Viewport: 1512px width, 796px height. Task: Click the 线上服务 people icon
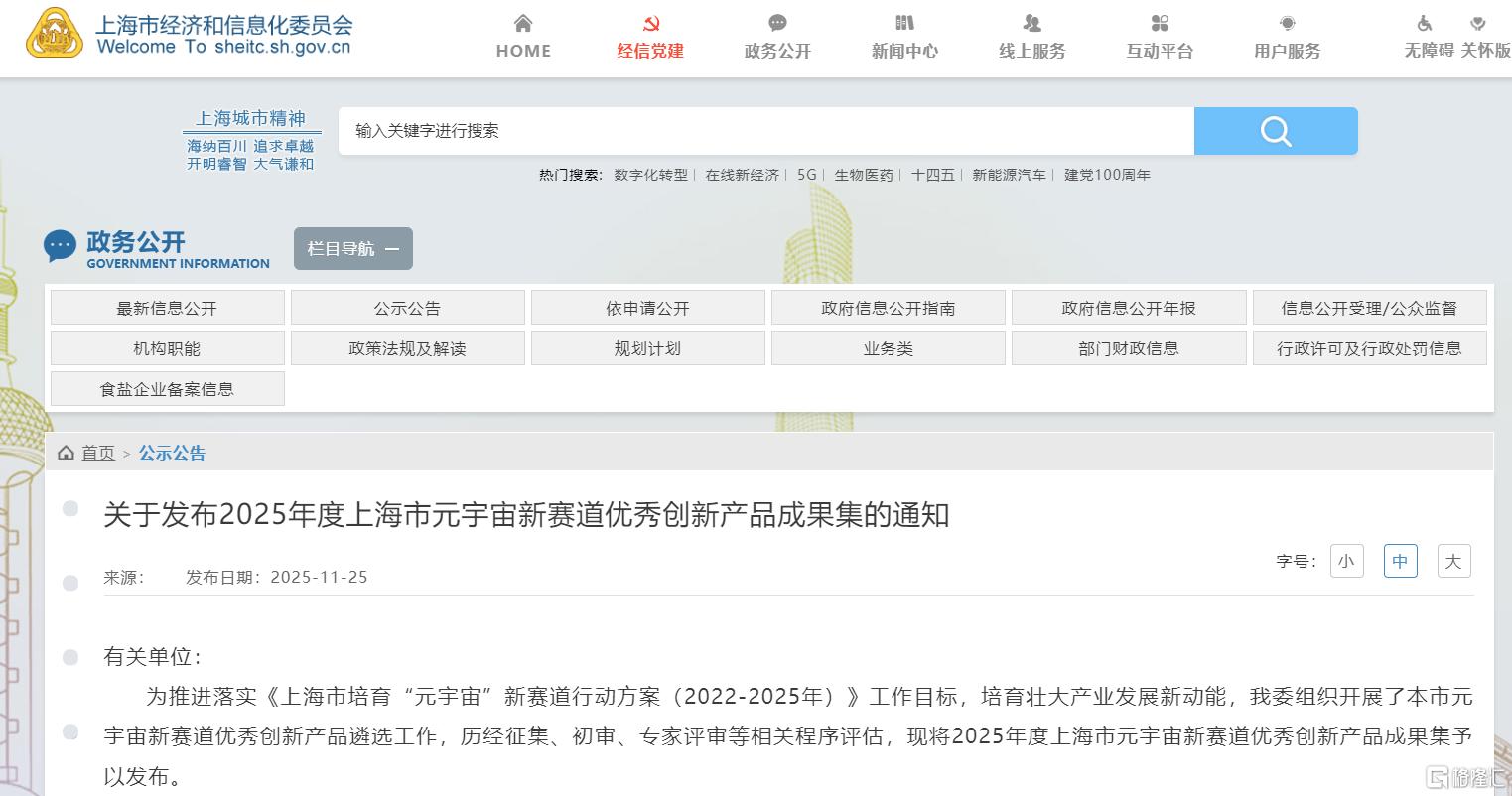point(1031,23)
